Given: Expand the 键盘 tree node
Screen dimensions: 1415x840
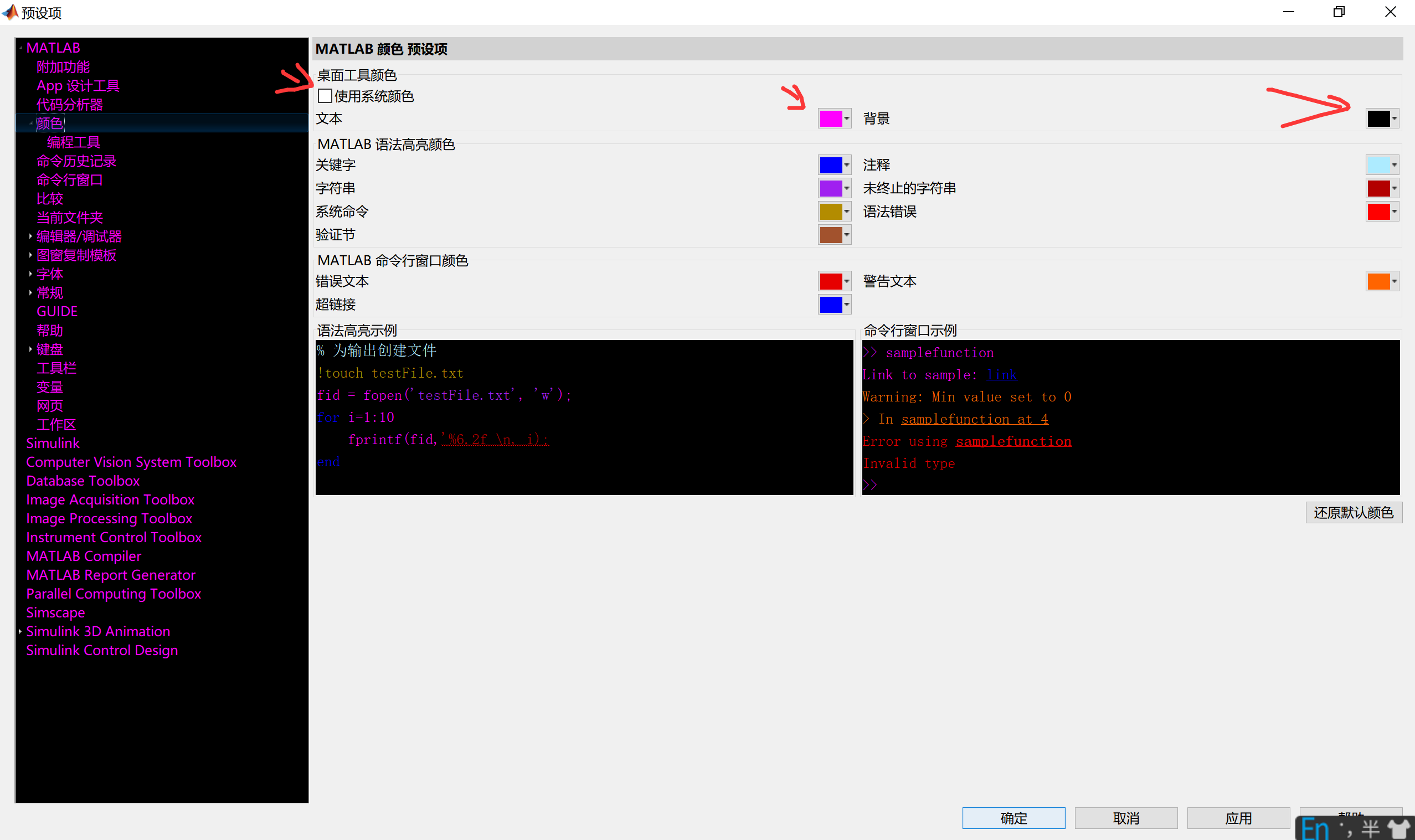Looking at the screenshot, I should pyautogui.click(x=30, y=349).
